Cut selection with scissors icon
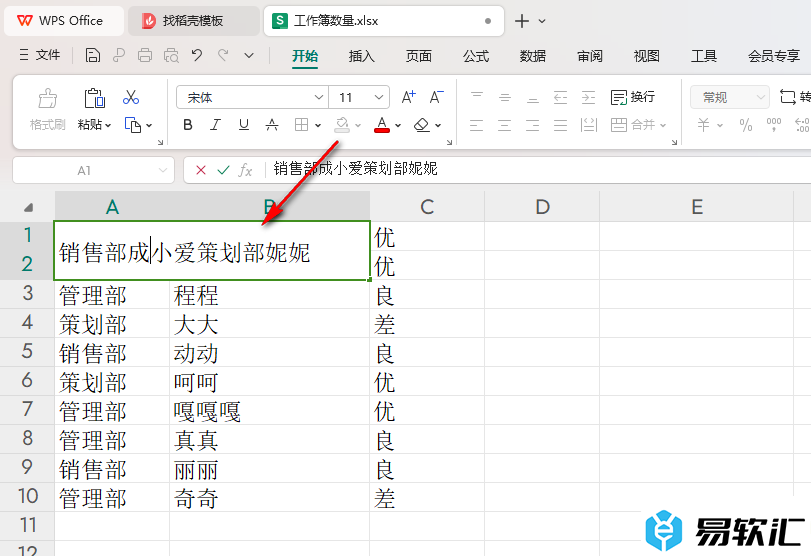 click(x=131, y=97)
